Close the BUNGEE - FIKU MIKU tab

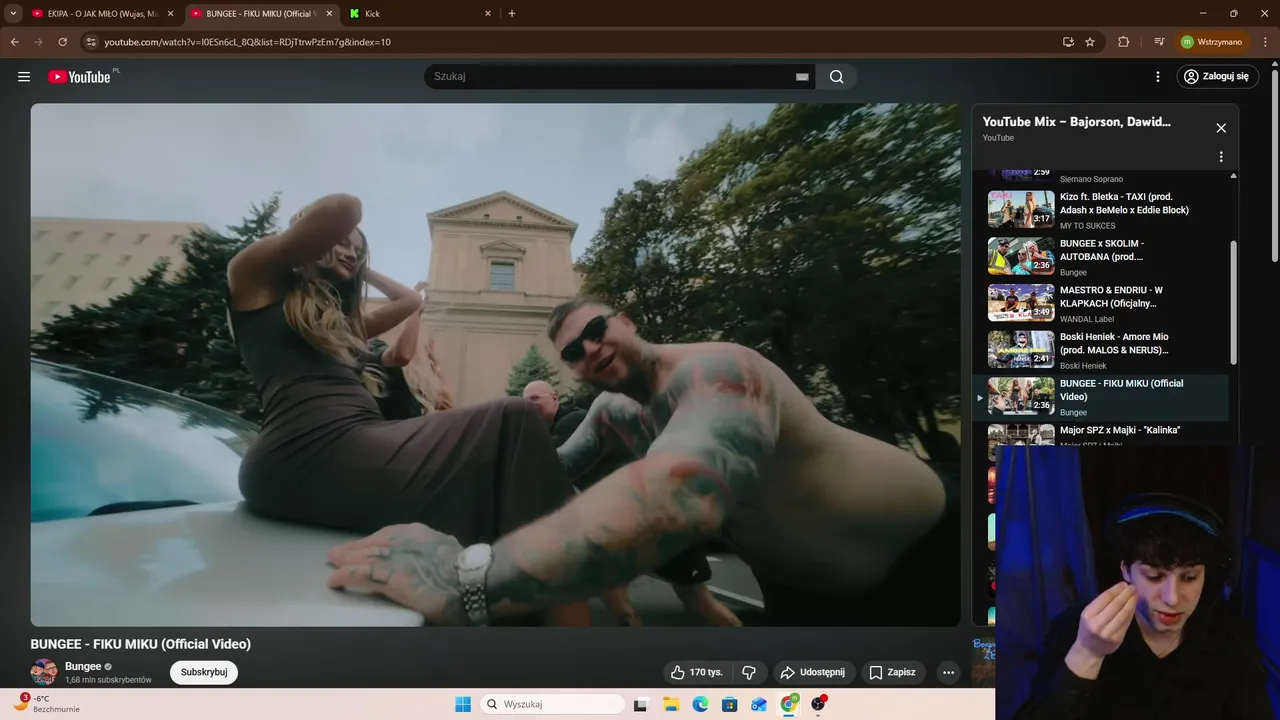(329, 14)
